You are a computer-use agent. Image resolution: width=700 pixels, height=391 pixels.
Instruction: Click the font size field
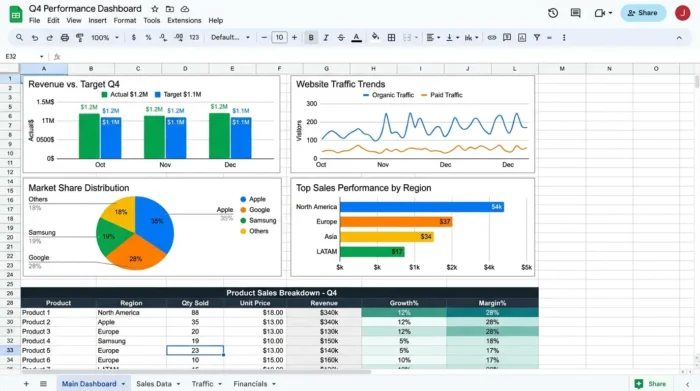click(x=279, y=37)
